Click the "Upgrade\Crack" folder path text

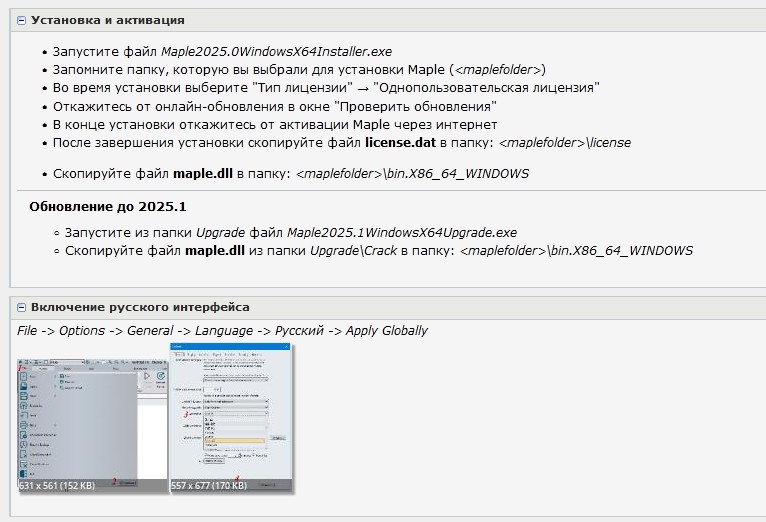pos(350,250)
